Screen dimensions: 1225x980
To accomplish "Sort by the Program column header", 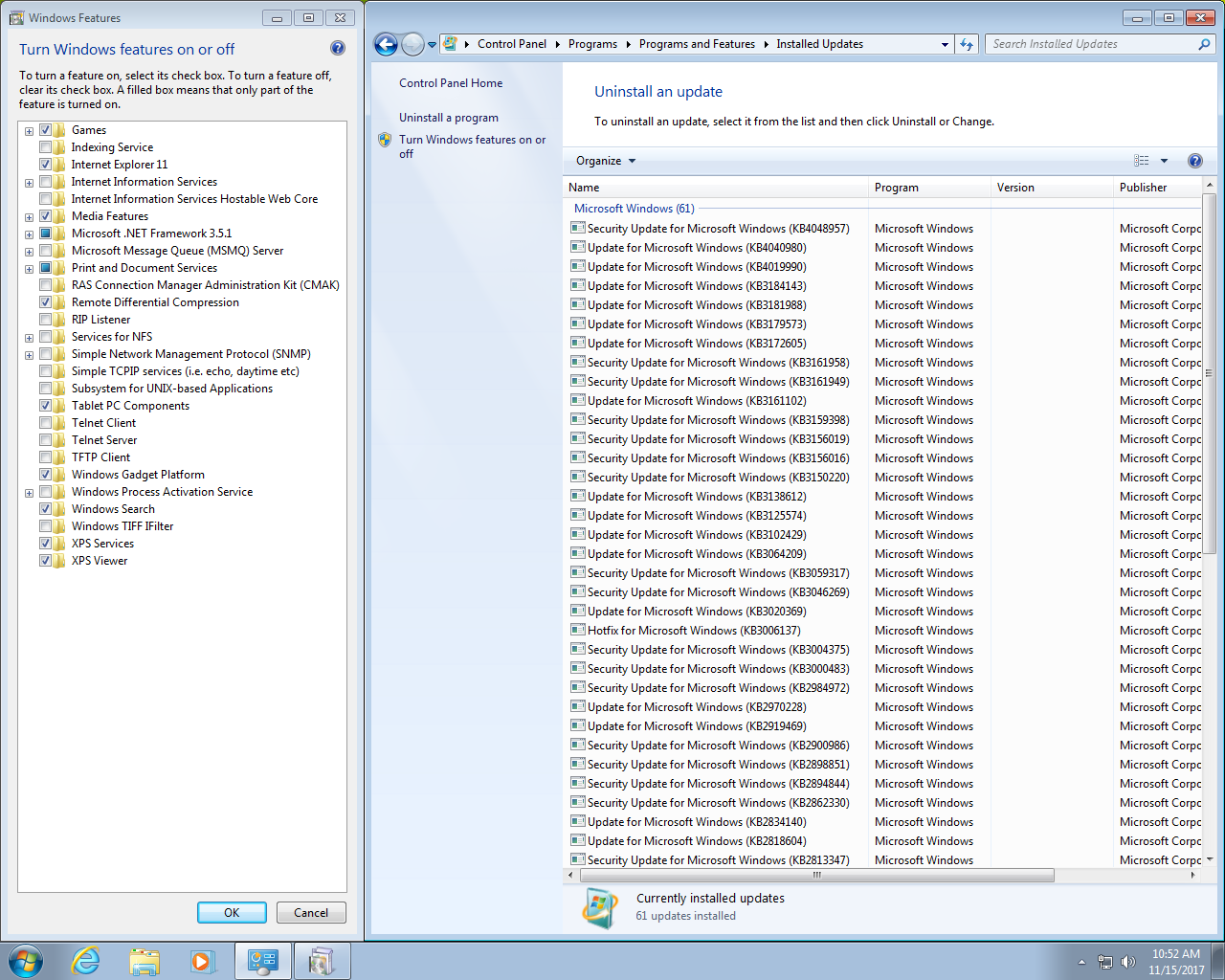I will point(930,188).
